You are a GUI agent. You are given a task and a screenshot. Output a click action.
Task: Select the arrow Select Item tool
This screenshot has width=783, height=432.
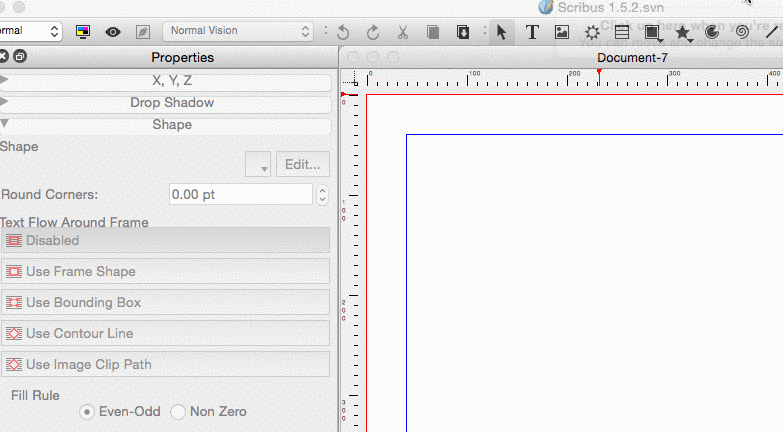[502, 32]
